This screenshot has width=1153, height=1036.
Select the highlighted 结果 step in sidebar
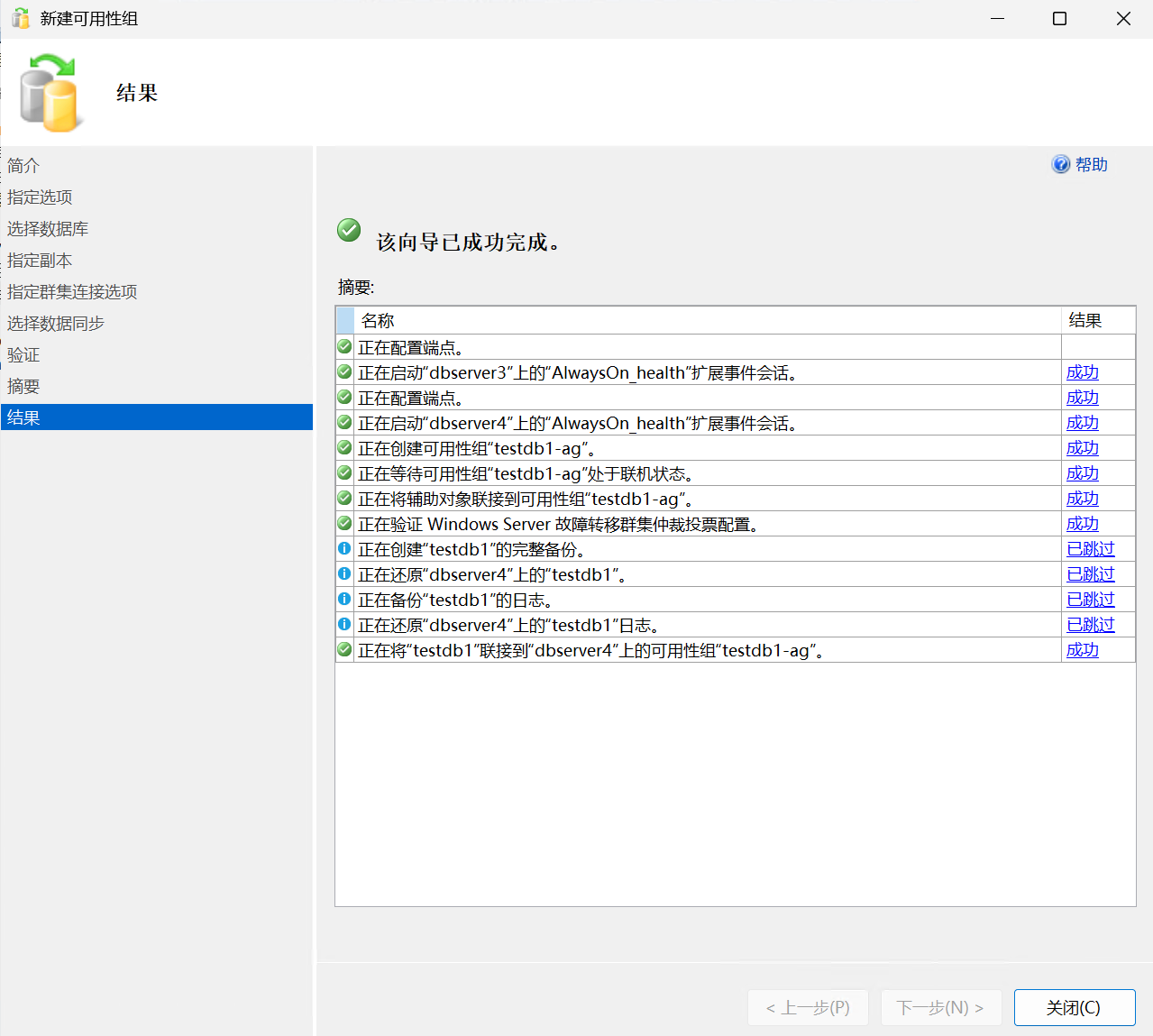(x=23, y=417)
